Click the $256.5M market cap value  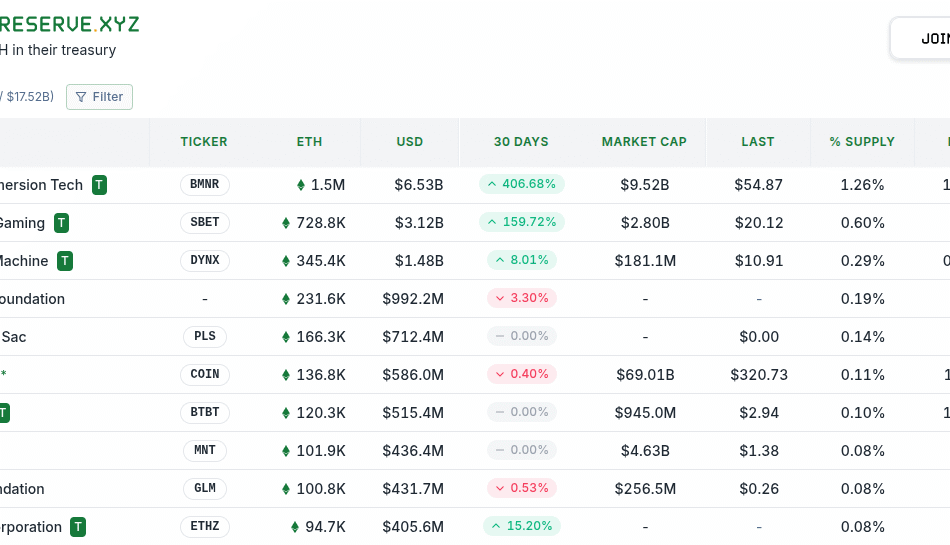[645, 489]
